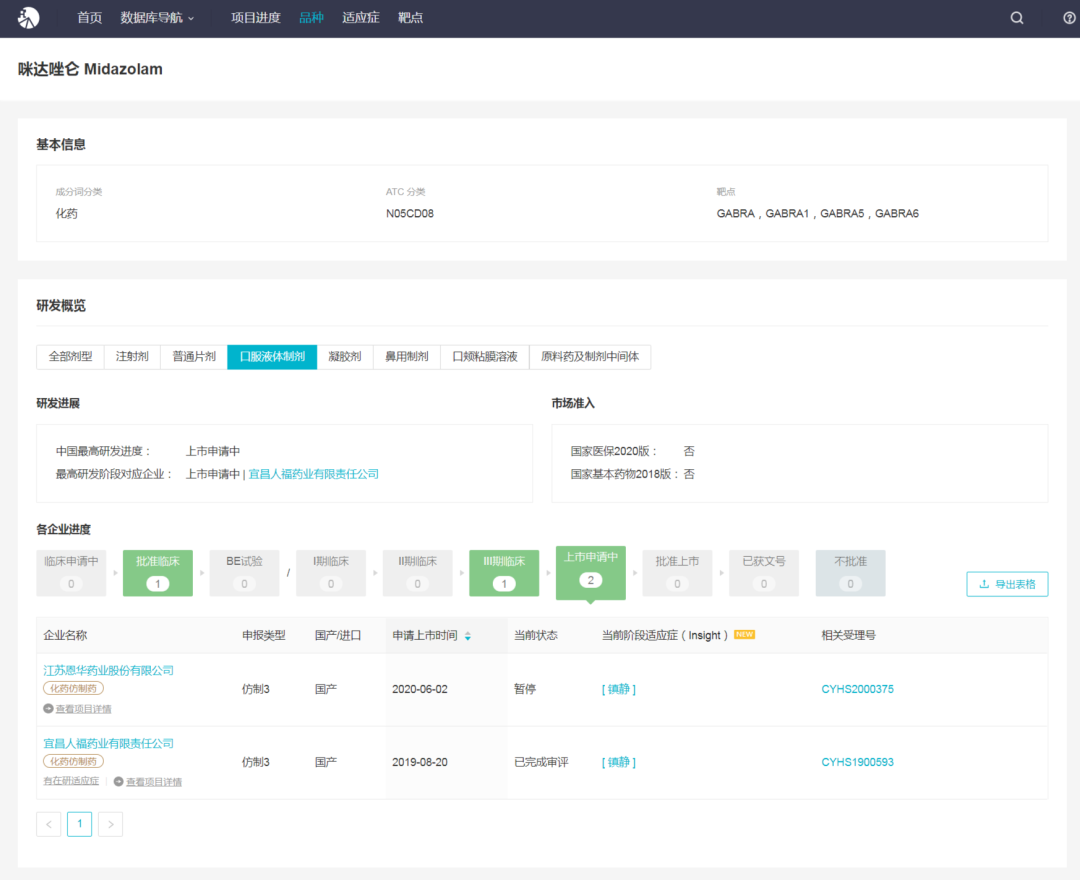The image size is (1080, 880).
Task: Select the 批准临床 stage filter
Action: click(158, 573)
